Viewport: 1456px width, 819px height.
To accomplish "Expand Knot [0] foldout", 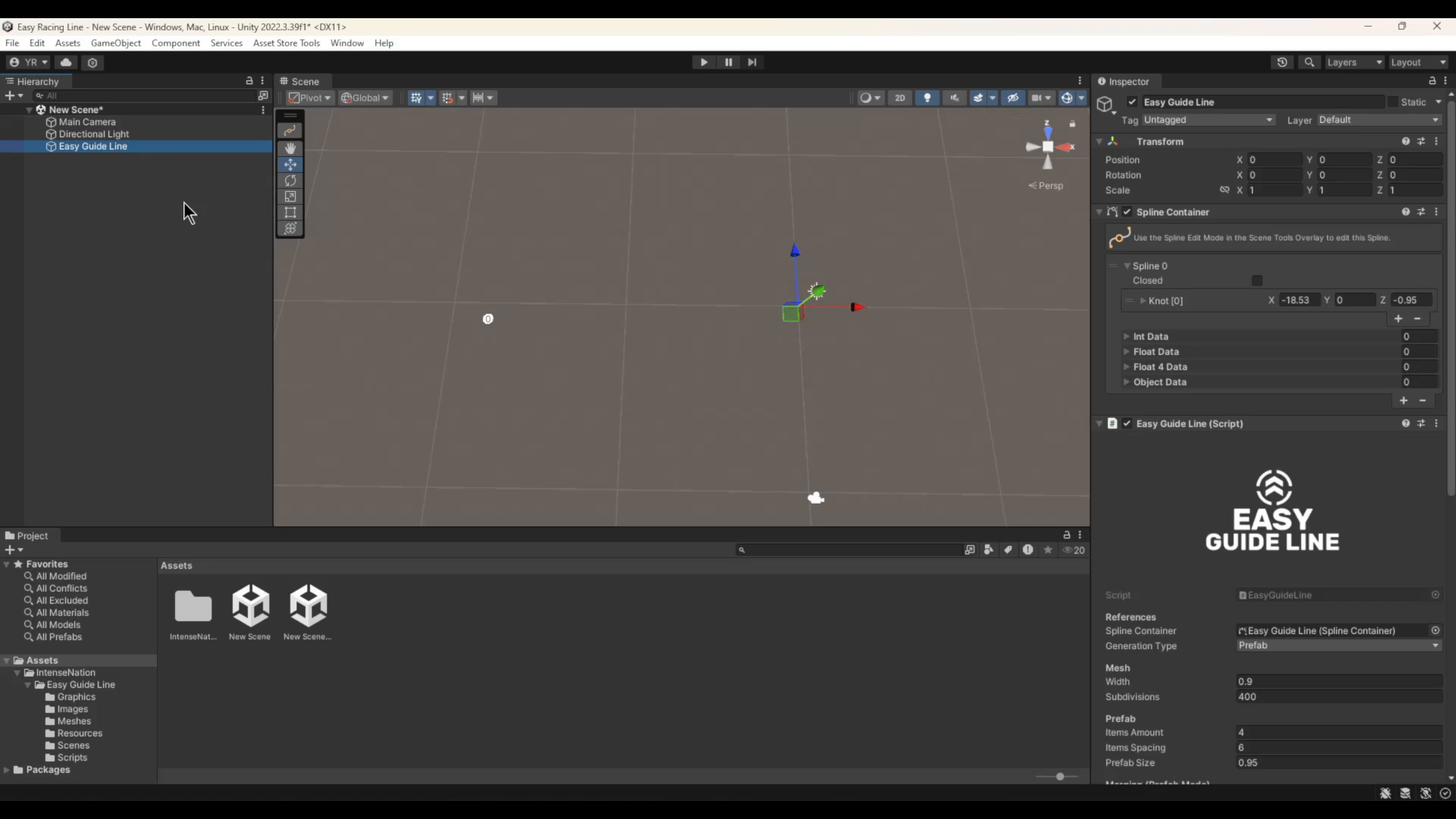I will [x=1143, y=301].
